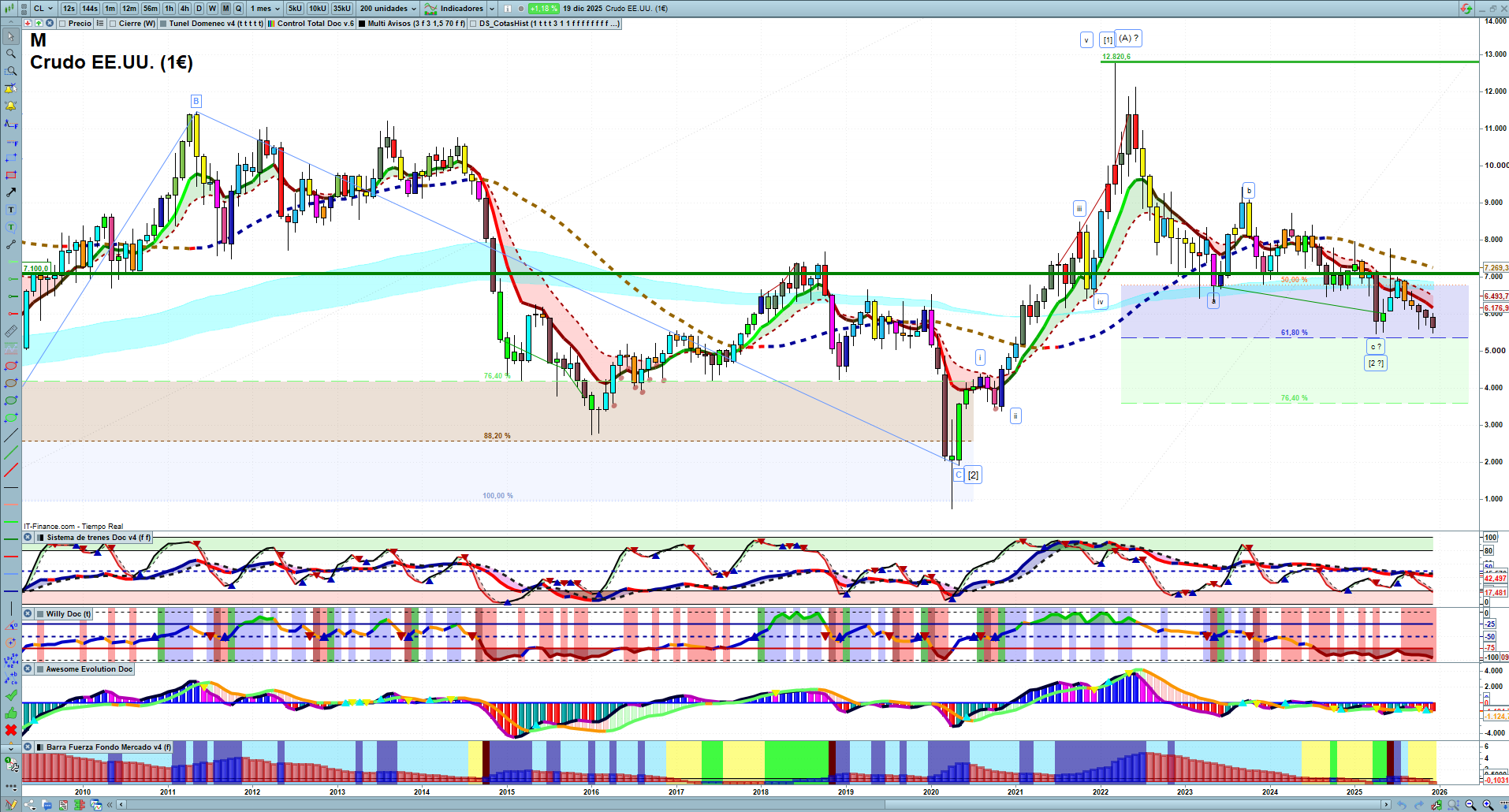
Task: Click the horizontal time scrollbar thumb
Action: (x=1133, y=805)
